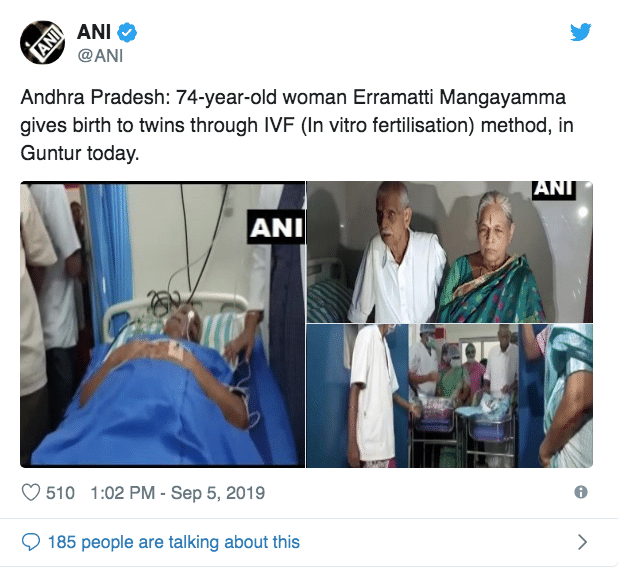
Task: Open the tweet info icon
Action: pos(581,492)
